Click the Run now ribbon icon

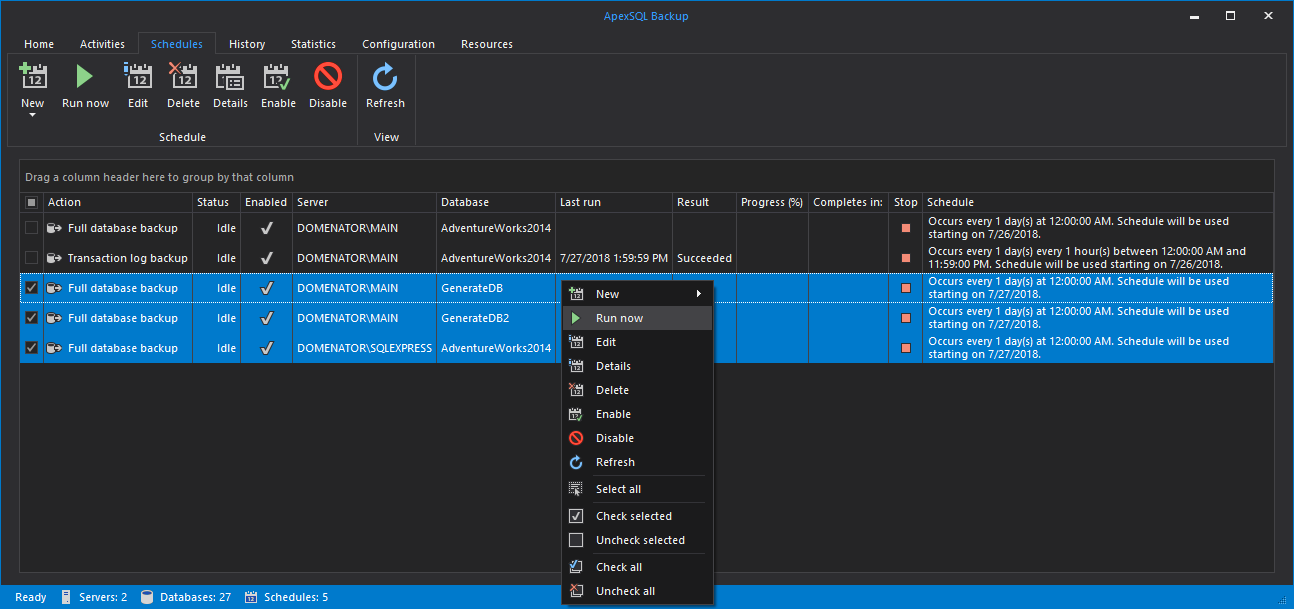coord(85,78)
